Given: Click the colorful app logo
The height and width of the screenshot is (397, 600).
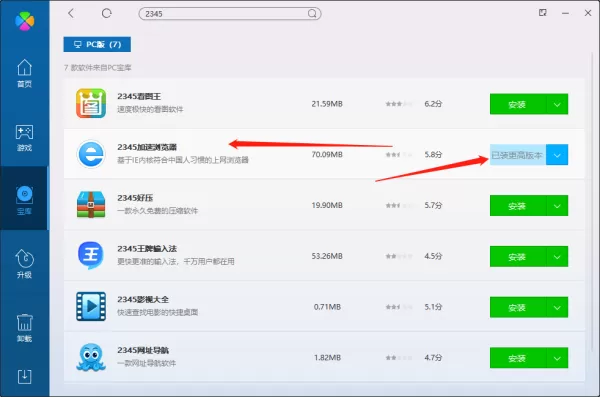Looking at the screenshot, I should click(x=24, y=21).
